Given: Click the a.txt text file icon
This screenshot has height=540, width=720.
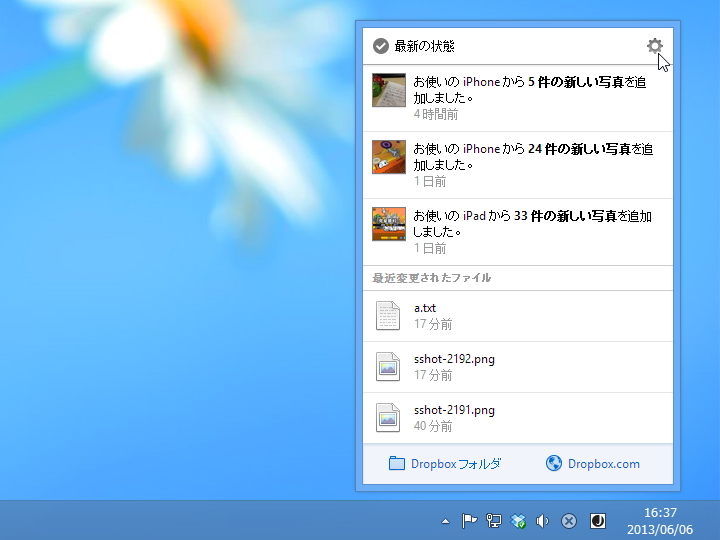Looking at the screenshot, I should (388, 316).
